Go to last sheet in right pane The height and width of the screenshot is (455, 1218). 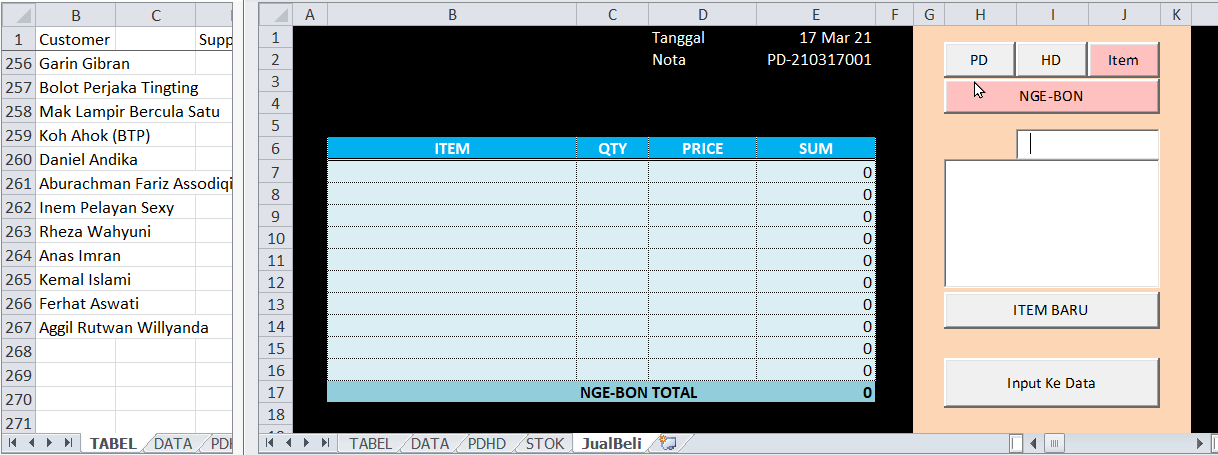point(325,443)
